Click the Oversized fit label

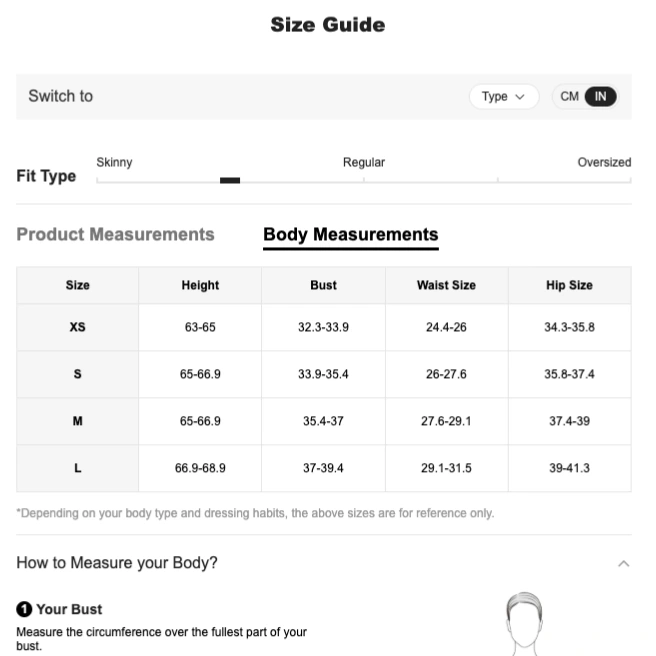tap(604, 162)
